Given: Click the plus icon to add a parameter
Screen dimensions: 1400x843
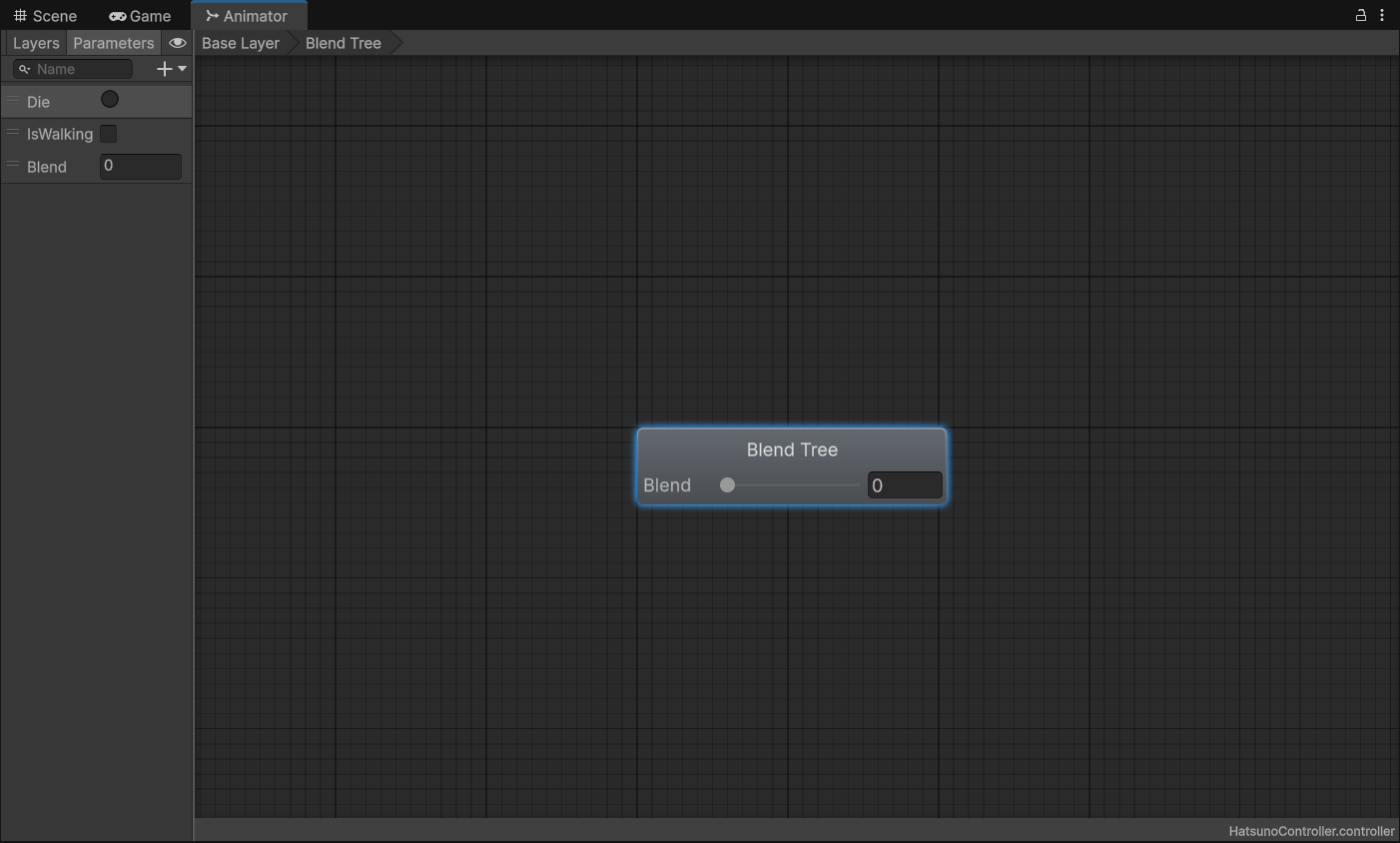Looking at the screenshot, I should coord(165,69).
